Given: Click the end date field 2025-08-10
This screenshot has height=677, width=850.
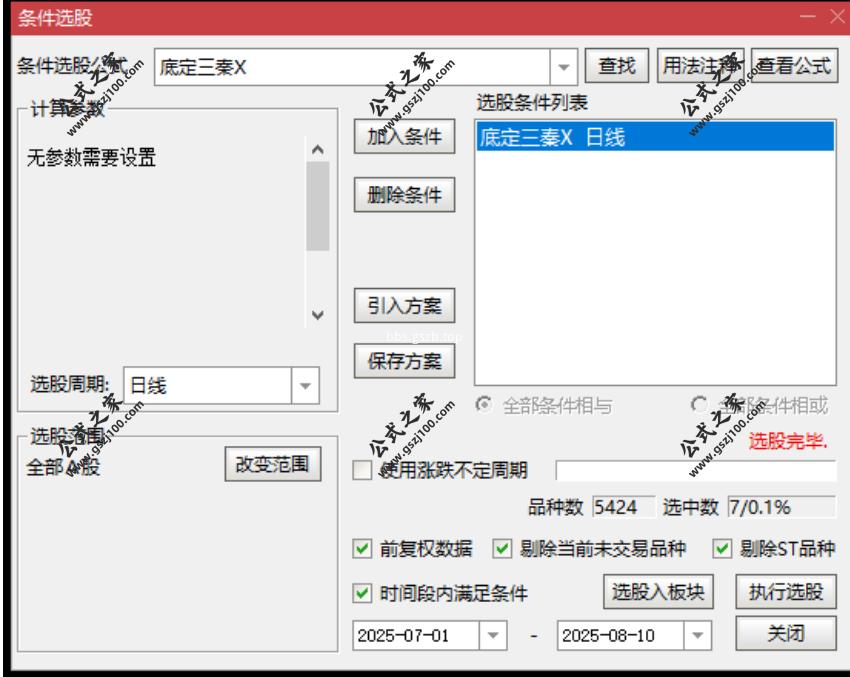Looking at the screenshot, I should click(x=621, y=635).
